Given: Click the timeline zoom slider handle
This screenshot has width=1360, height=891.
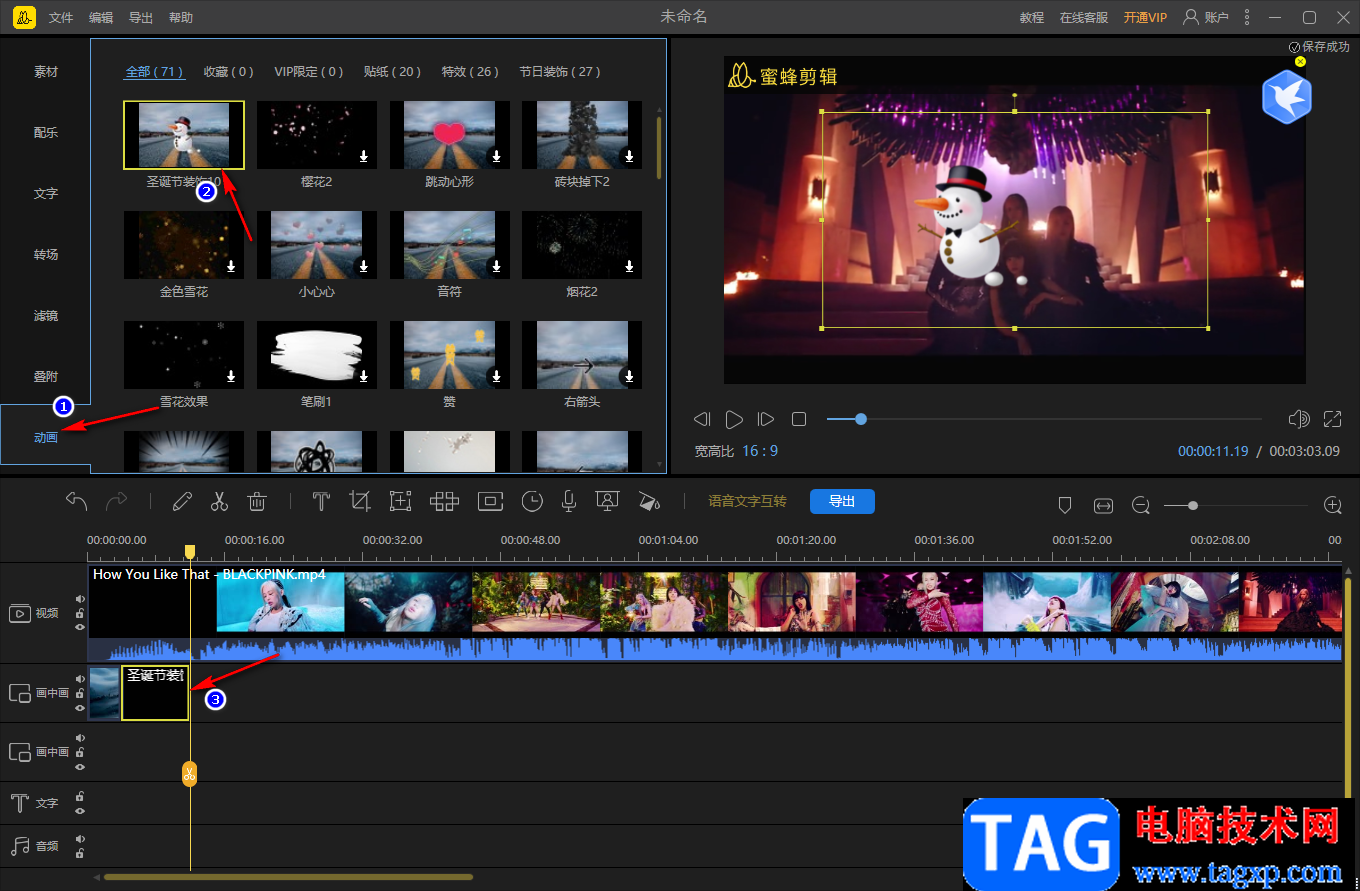Looking at the screenshot, I should 1193,506.
